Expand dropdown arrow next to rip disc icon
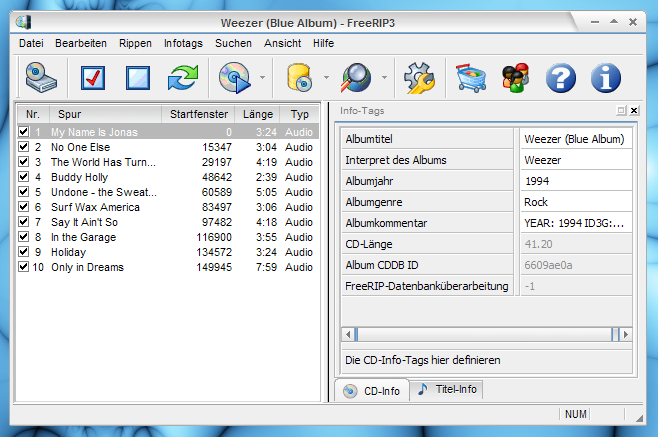This screenshot has height=437, width=658. (262, 78)
